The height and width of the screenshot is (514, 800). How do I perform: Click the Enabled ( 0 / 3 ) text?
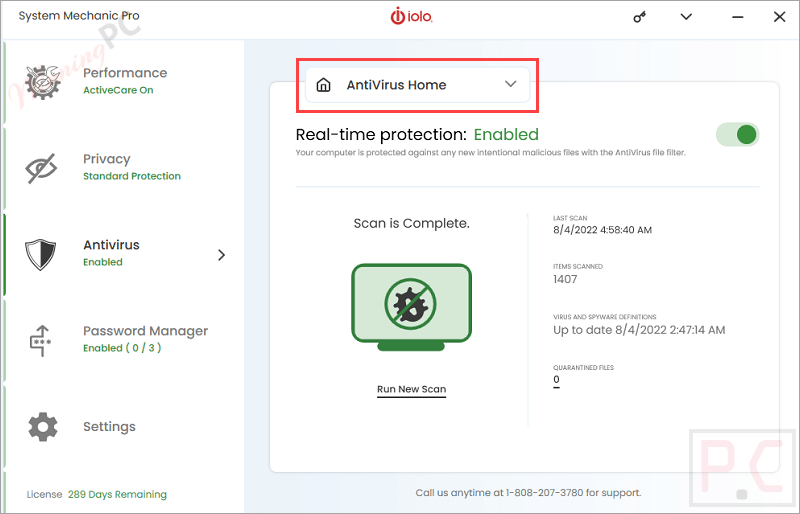pos(122,348)
